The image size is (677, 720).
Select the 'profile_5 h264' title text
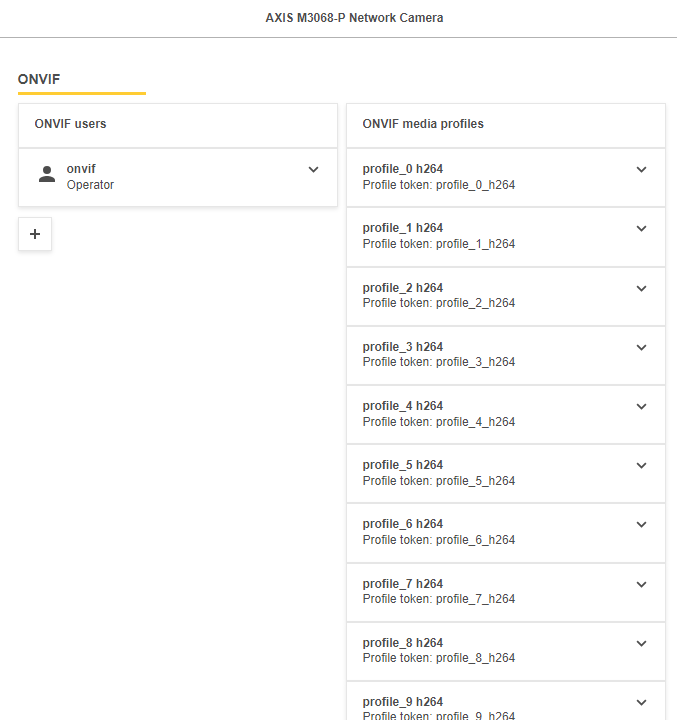point(403,465)
